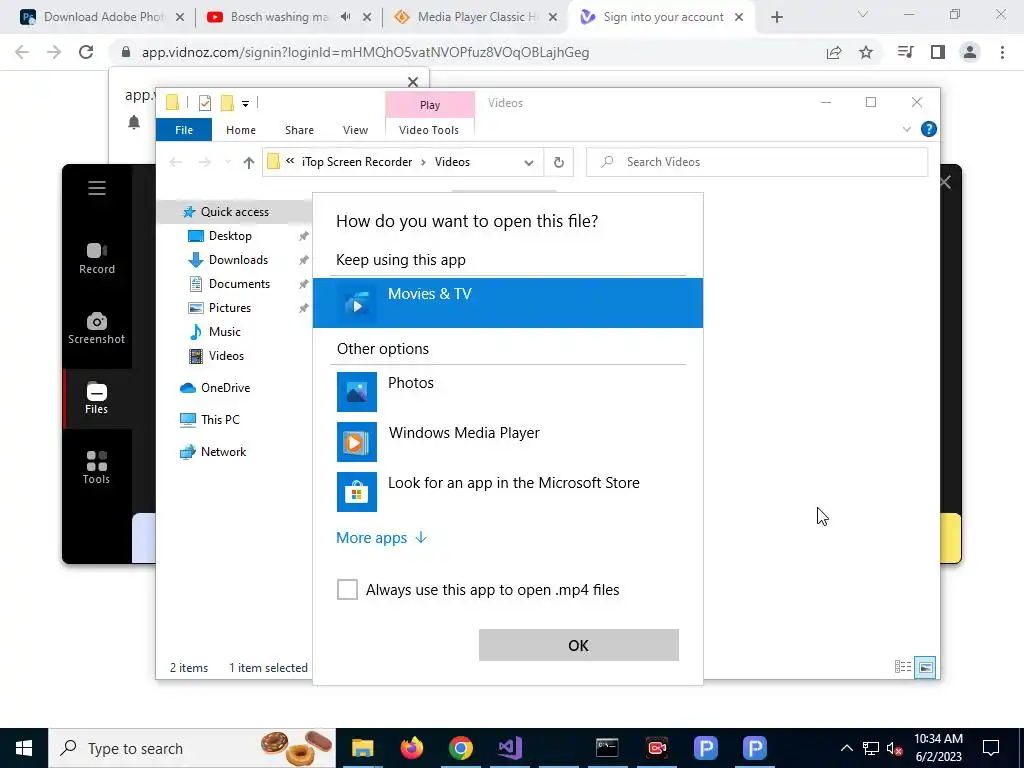Click iTop Screen Recorder in address path
This screenshot has height=768, width=1024.
coord(357,162)
